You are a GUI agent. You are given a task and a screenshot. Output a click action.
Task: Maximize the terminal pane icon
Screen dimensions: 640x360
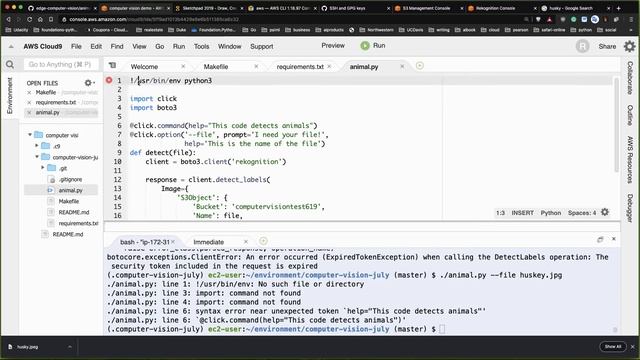[x=600, y=240]
